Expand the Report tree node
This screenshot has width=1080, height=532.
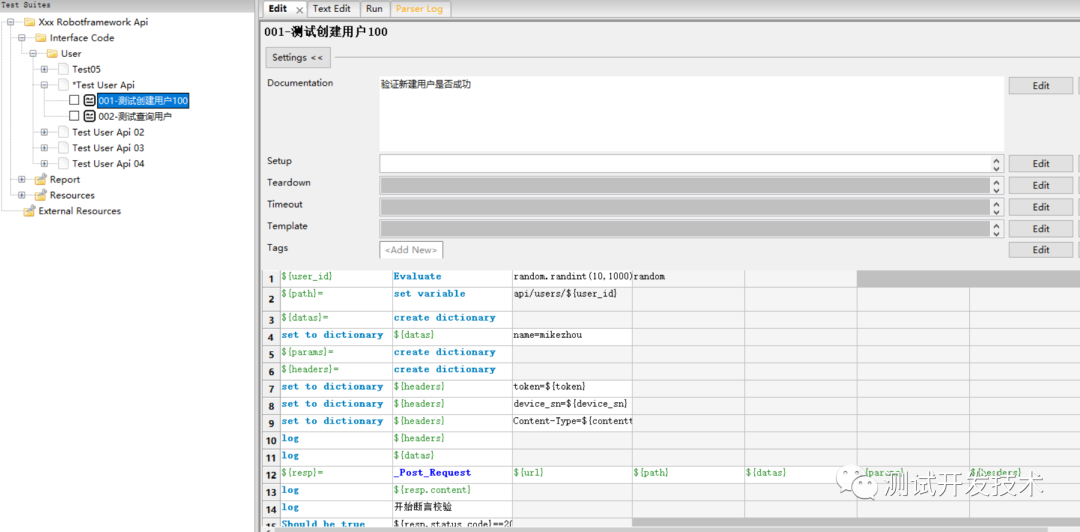coord(21,180)
